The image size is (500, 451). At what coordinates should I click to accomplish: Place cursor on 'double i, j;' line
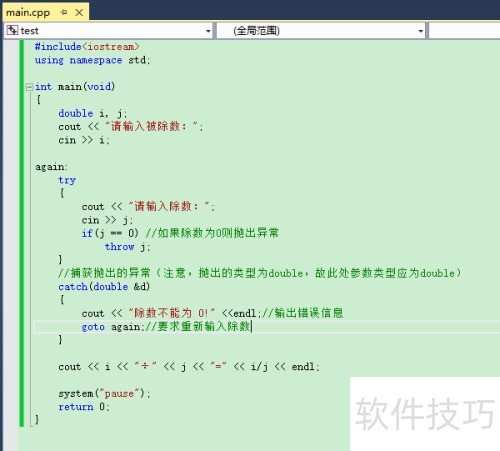pyautogui.click(x=93, y=113)
